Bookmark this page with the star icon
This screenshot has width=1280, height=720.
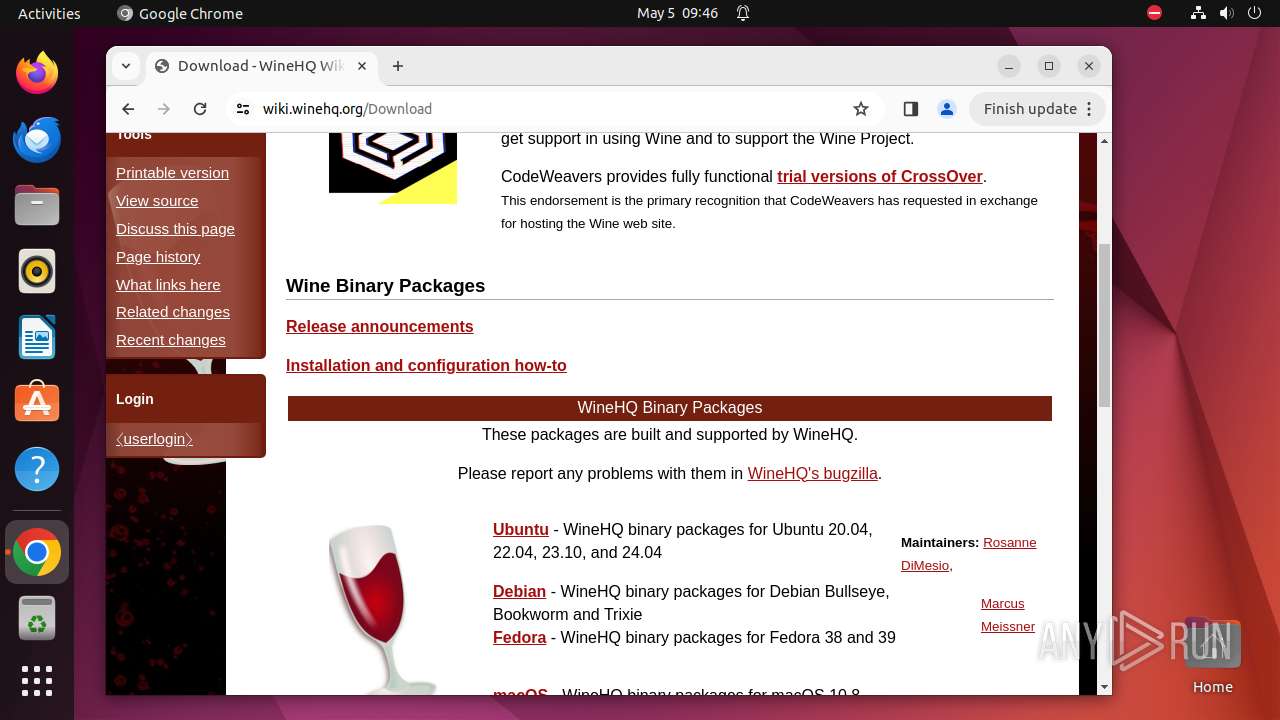(861, 109)
